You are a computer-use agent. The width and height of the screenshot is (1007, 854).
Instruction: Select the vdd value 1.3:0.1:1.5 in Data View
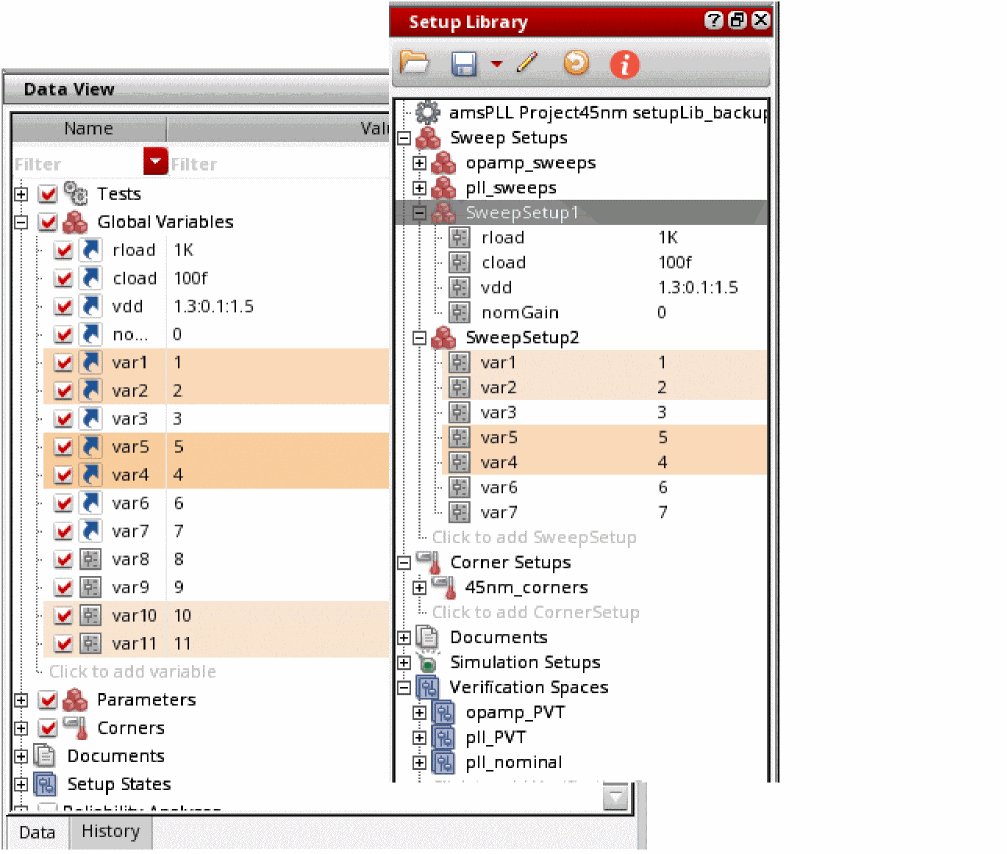[214, 306]
